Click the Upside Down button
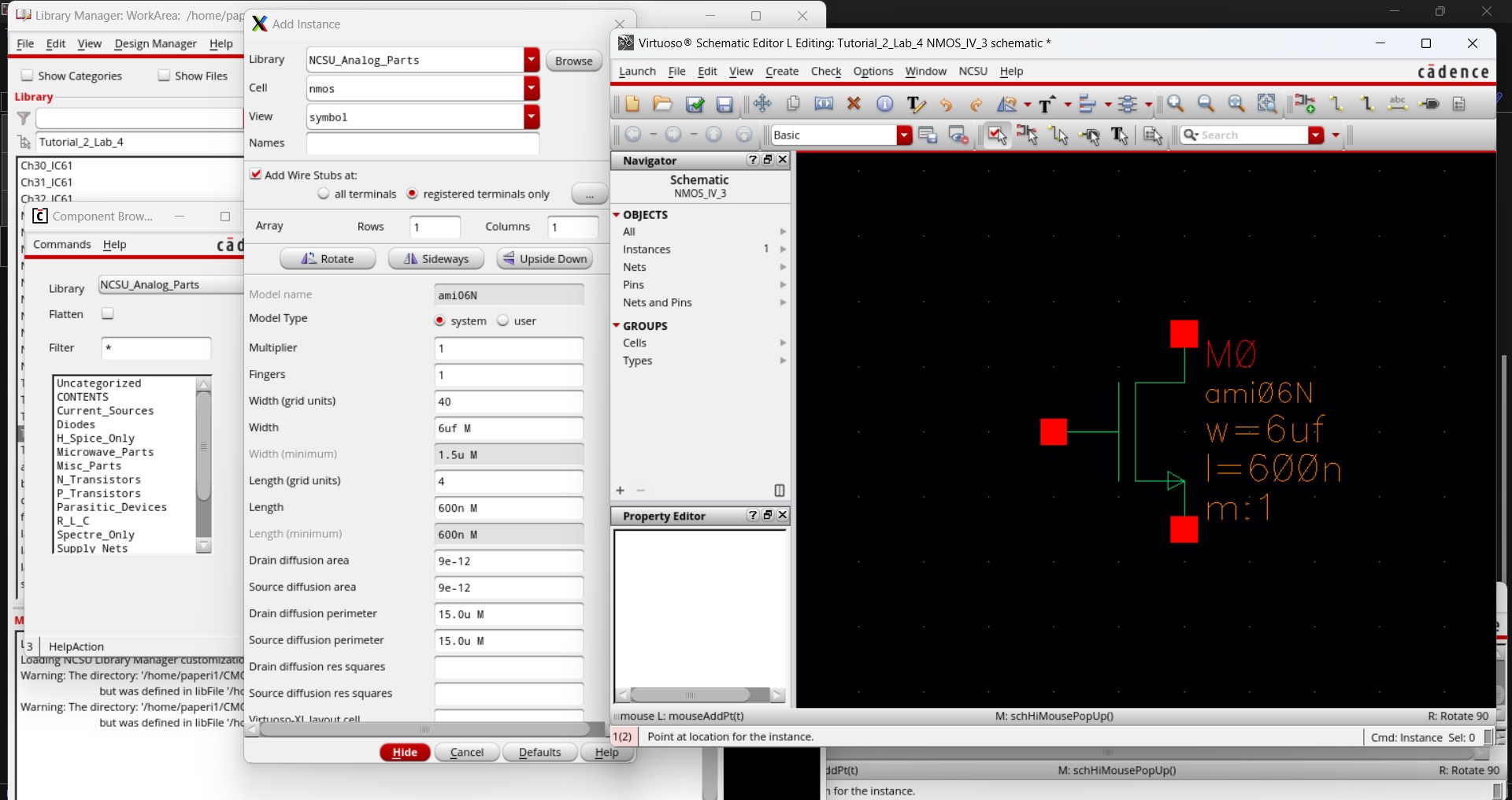The height and width of the screenshot is (800, 1512). (x=544, y=258)
